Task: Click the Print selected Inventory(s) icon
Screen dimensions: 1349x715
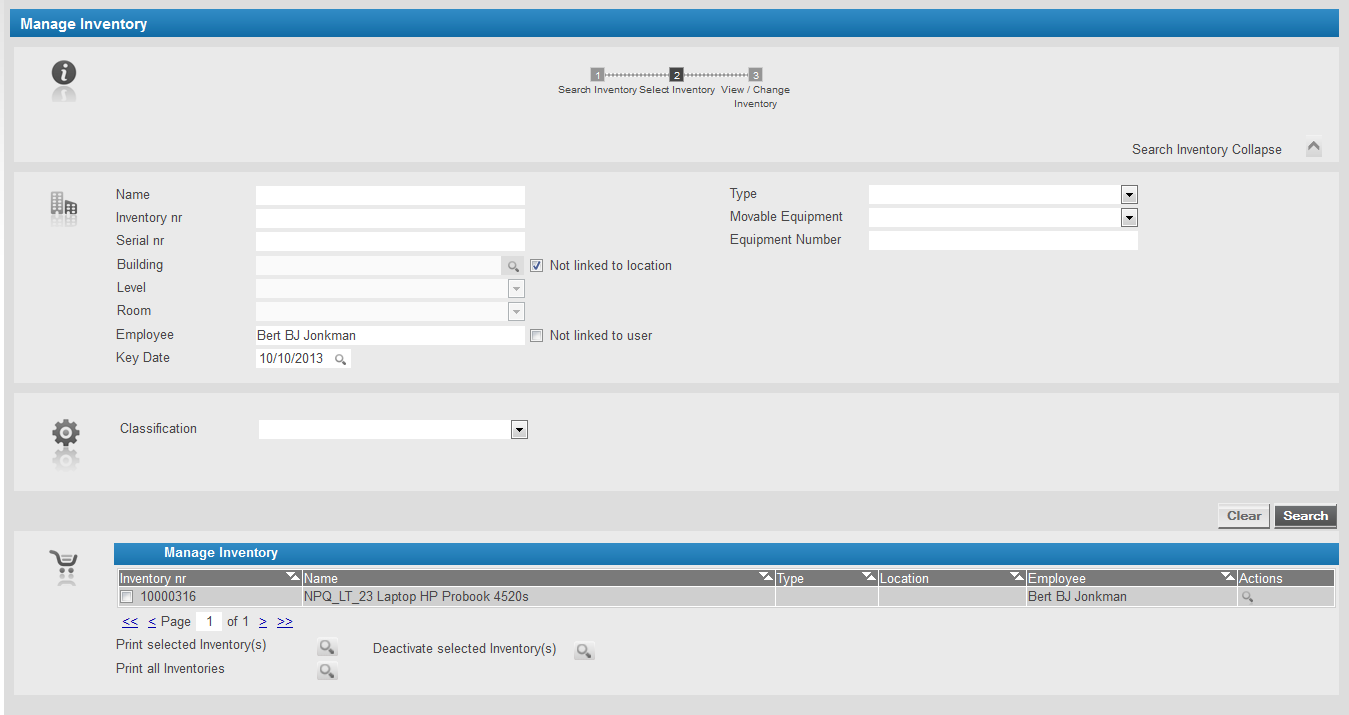Action: pyautogui.click(x=327, y=647)
